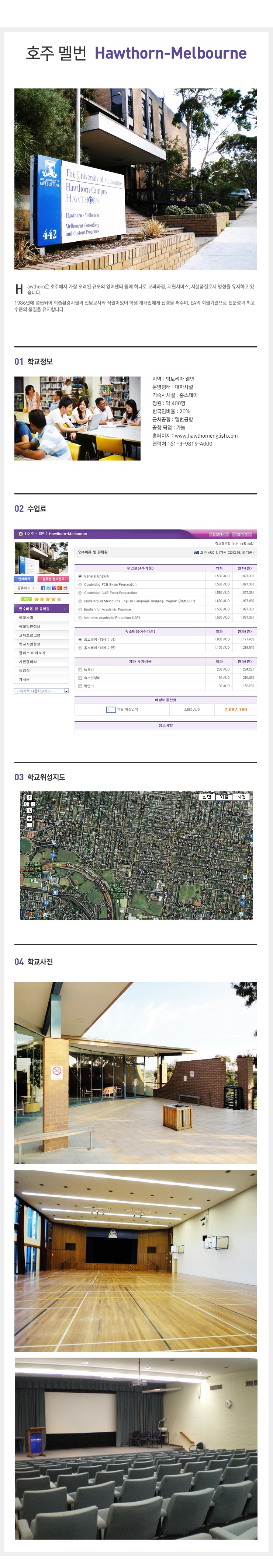Image resolution: width=273 pixels, height=1568 pixels.
Task: Expand 연수비용 및 유학원 sidebar arrow
Action: [65, 609]
